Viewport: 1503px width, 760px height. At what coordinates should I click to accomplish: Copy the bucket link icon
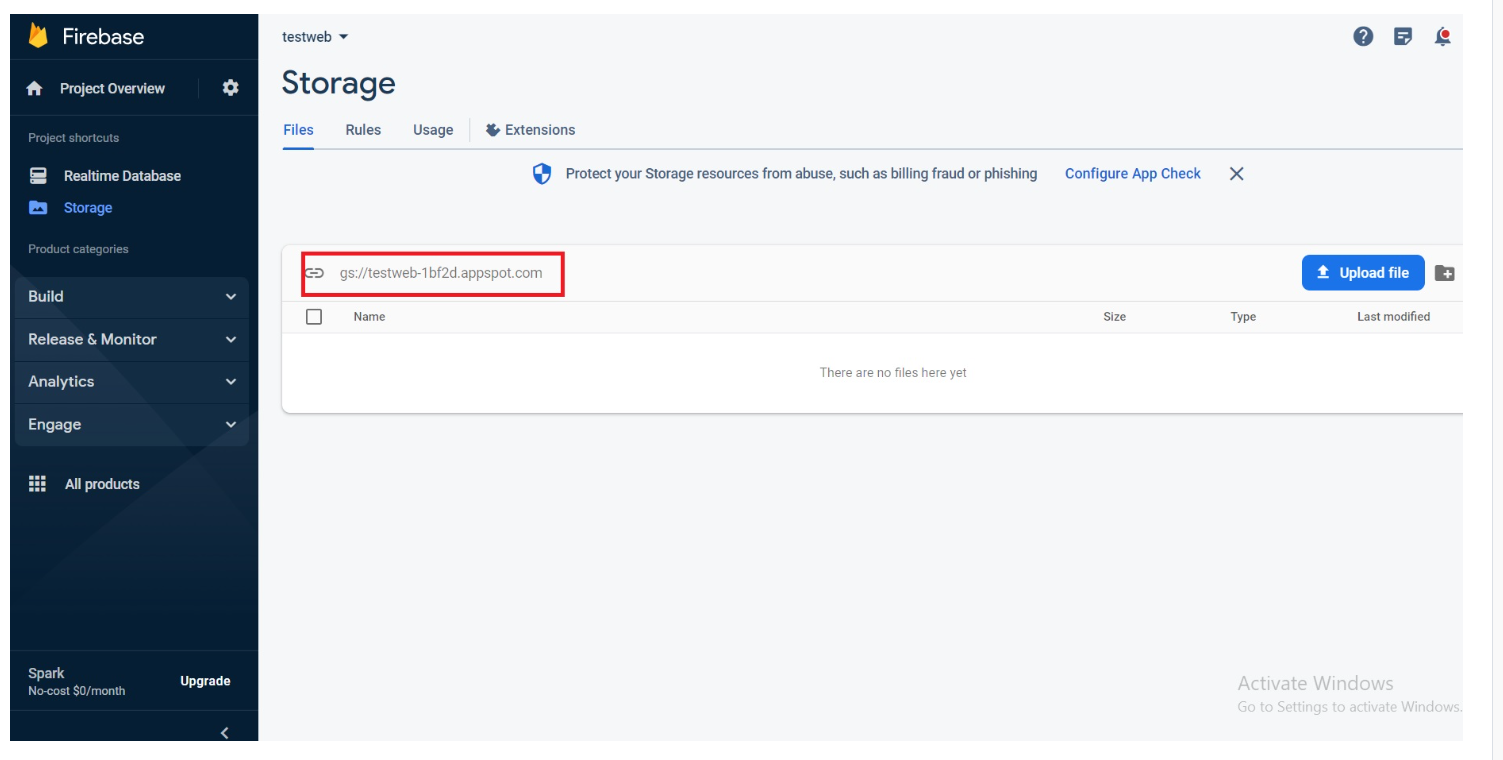click(x=314, y=273)
